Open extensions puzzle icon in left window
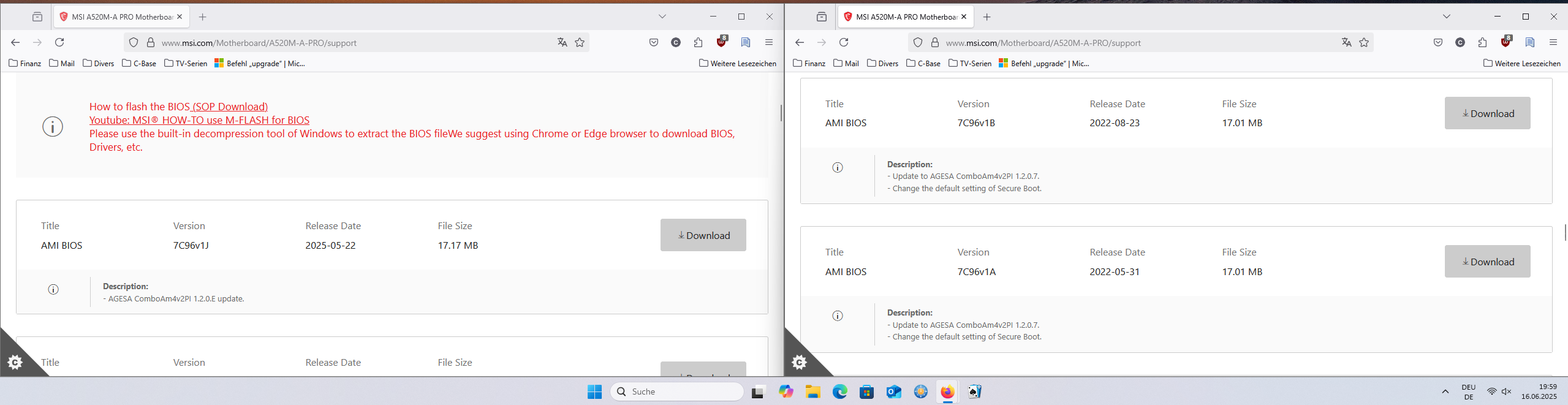Screen dimensions: 1568x405 pos(698,42)
